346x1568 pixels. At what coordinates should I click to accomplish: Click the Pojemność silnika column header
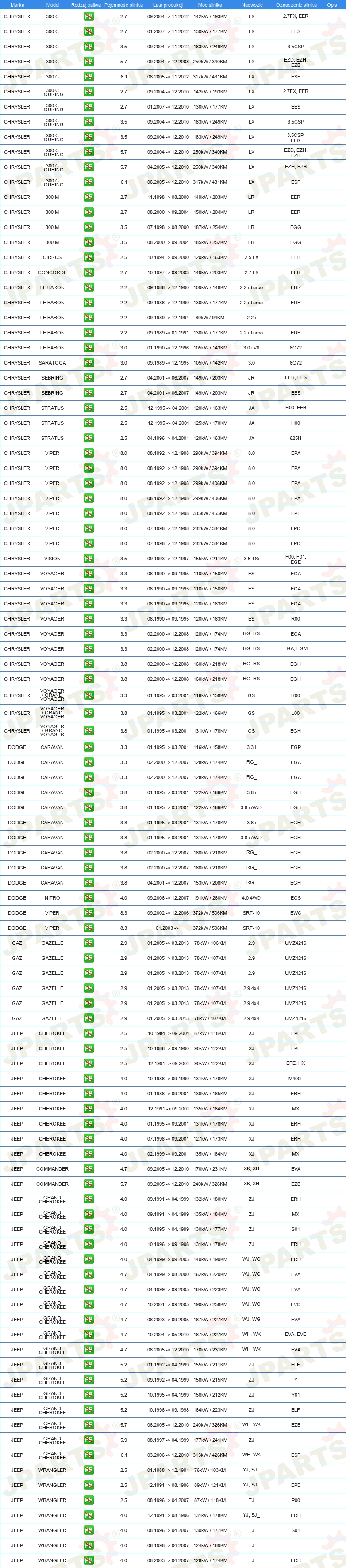tap(123, 5)
